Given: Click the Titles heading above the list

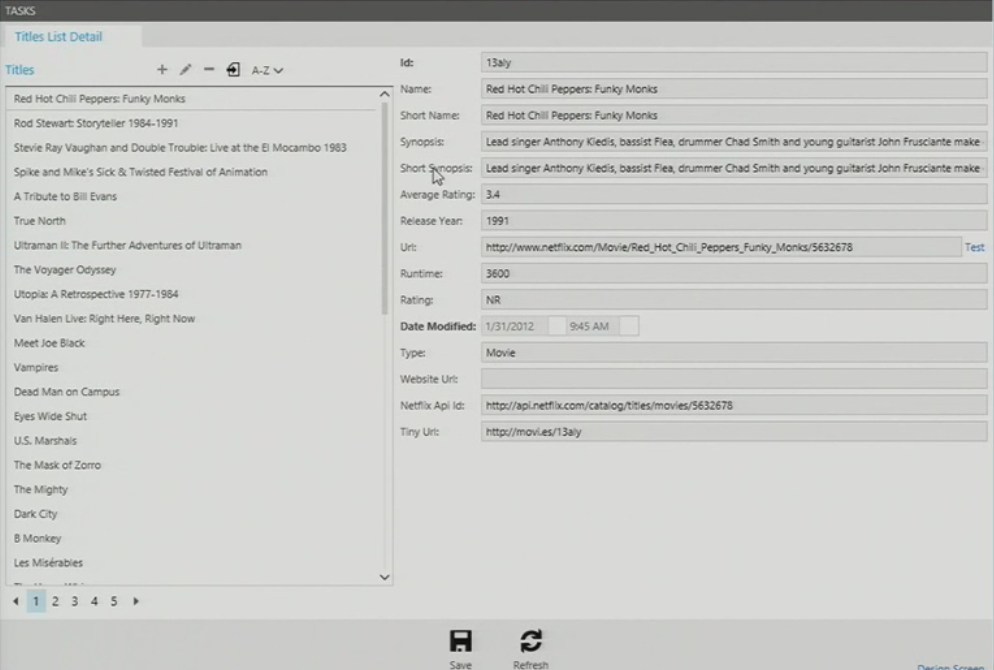Looking at the screenshot, I should (20, 70).
